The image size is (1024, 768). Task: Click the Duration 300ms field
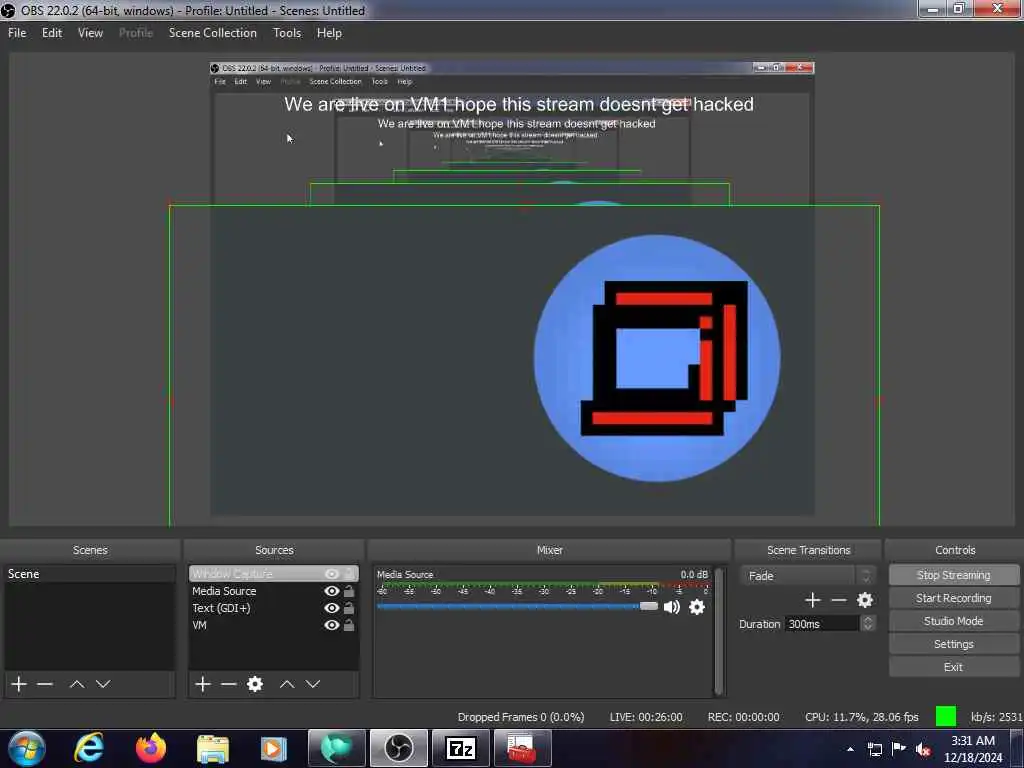click(822, 624)
